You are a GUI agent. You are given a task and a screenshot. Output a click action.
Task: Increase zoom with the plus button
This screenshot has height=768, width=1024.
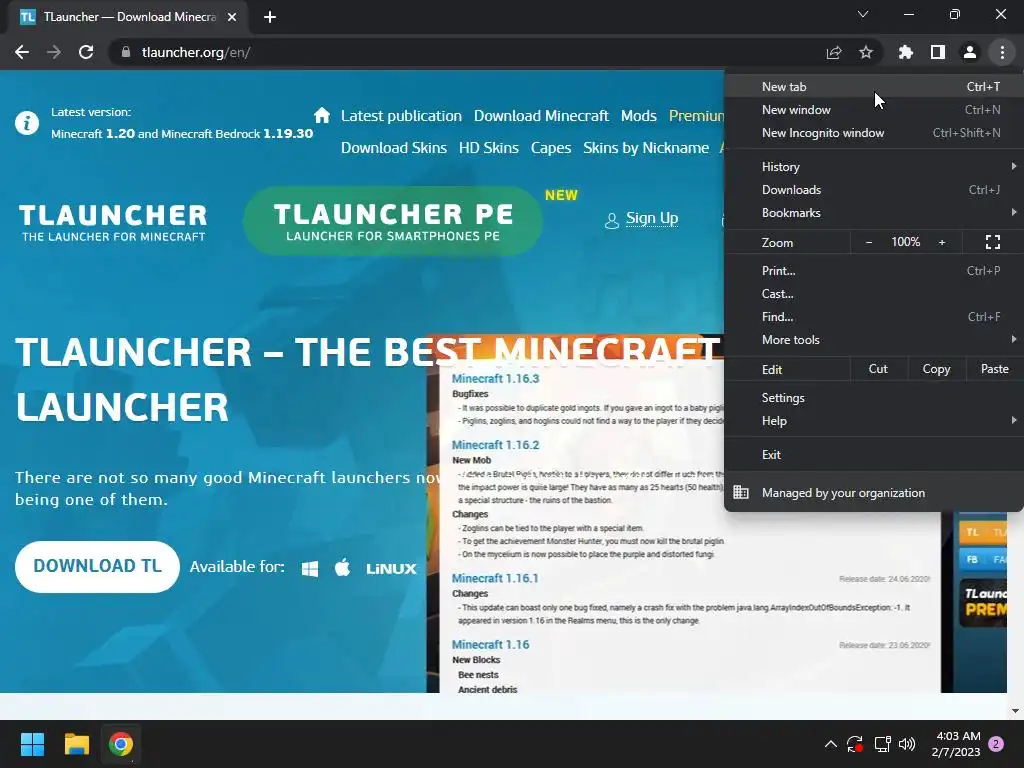tap(942, 242)
